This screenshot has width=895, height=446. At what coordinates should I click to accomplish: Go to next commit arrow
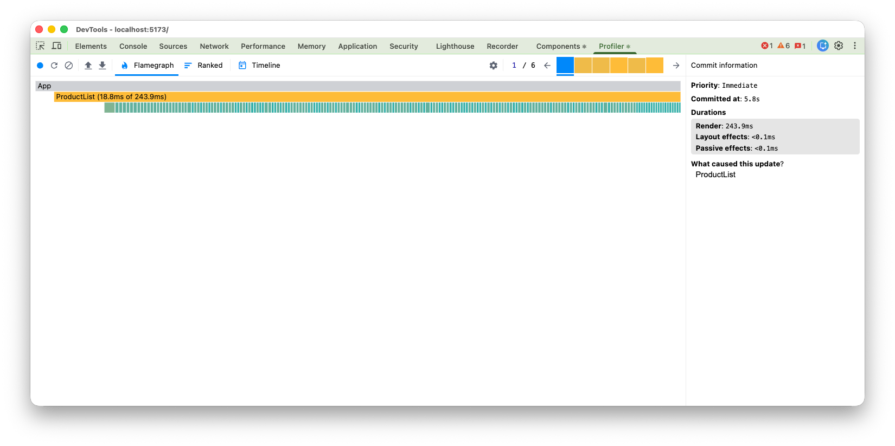tap(676, 66)
